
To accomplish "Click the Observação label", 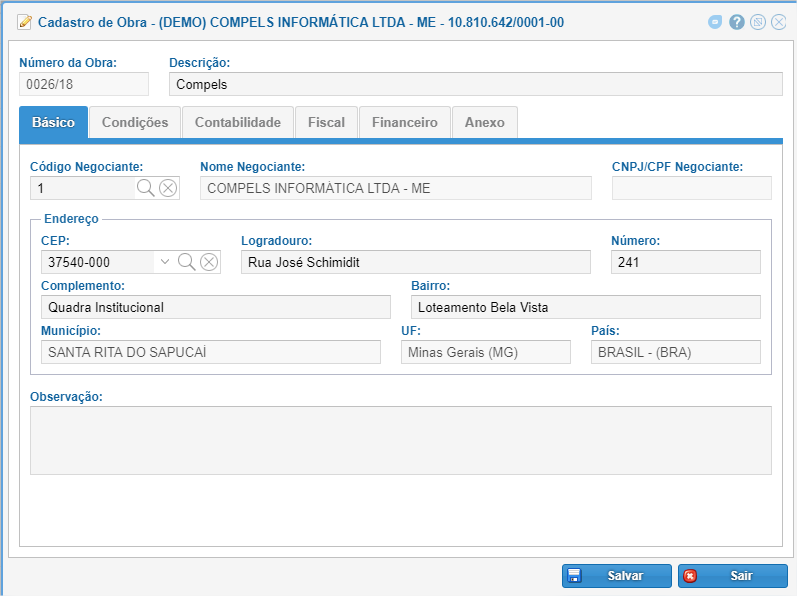I will 66,397.
